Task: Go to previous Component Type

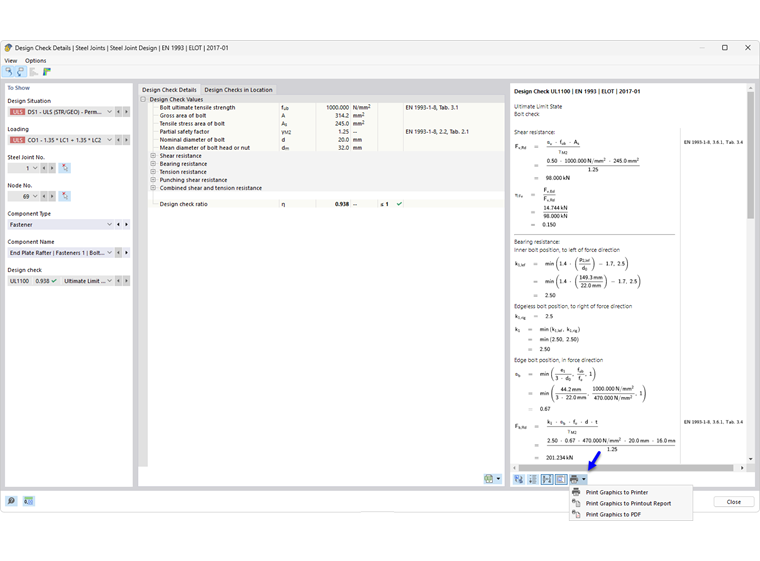Action: pyautogui.click(x=118, y=224)
